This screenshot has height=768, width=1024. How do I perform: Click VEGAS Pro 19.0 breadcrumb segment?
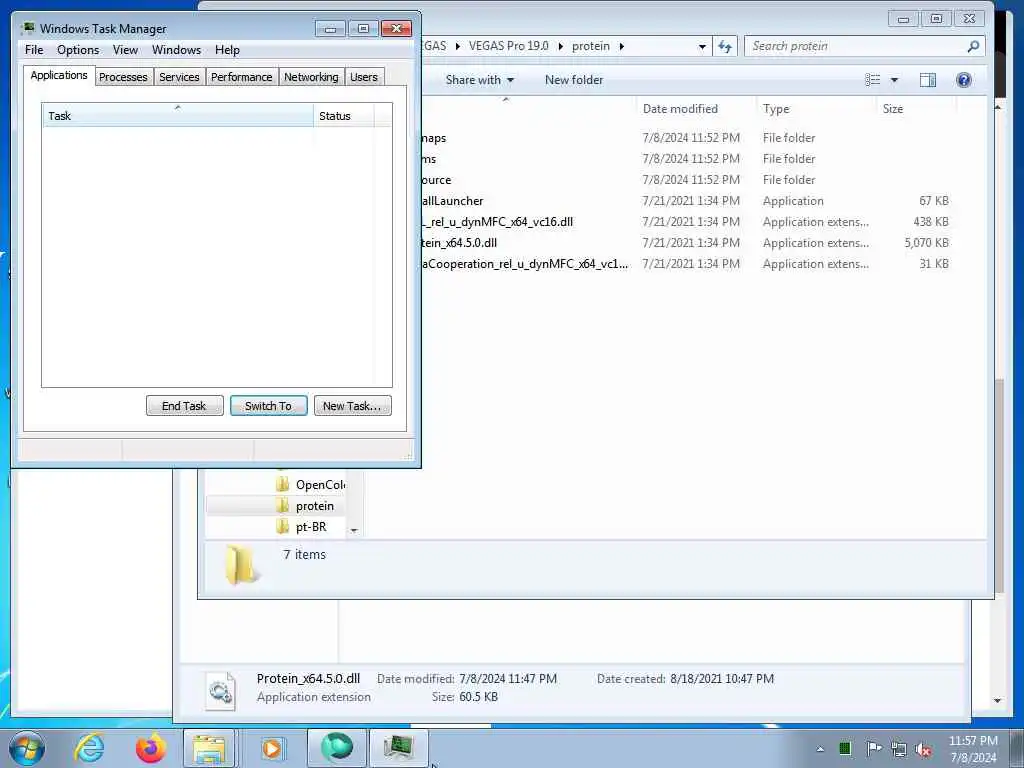point(509,46)
